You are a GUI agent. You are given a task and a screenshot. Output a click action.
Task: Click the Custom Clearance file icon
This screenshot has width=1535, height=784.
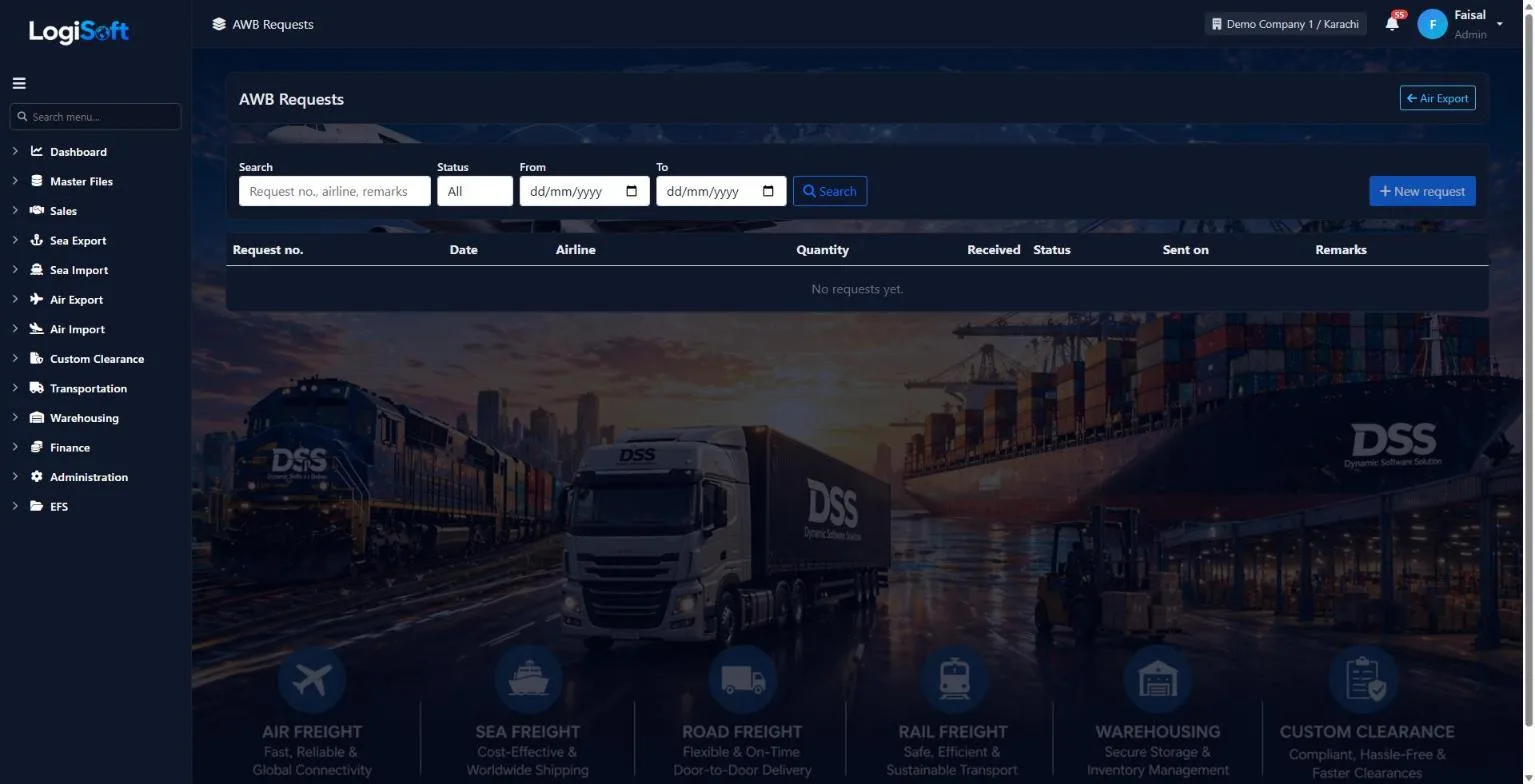point(37,358)
